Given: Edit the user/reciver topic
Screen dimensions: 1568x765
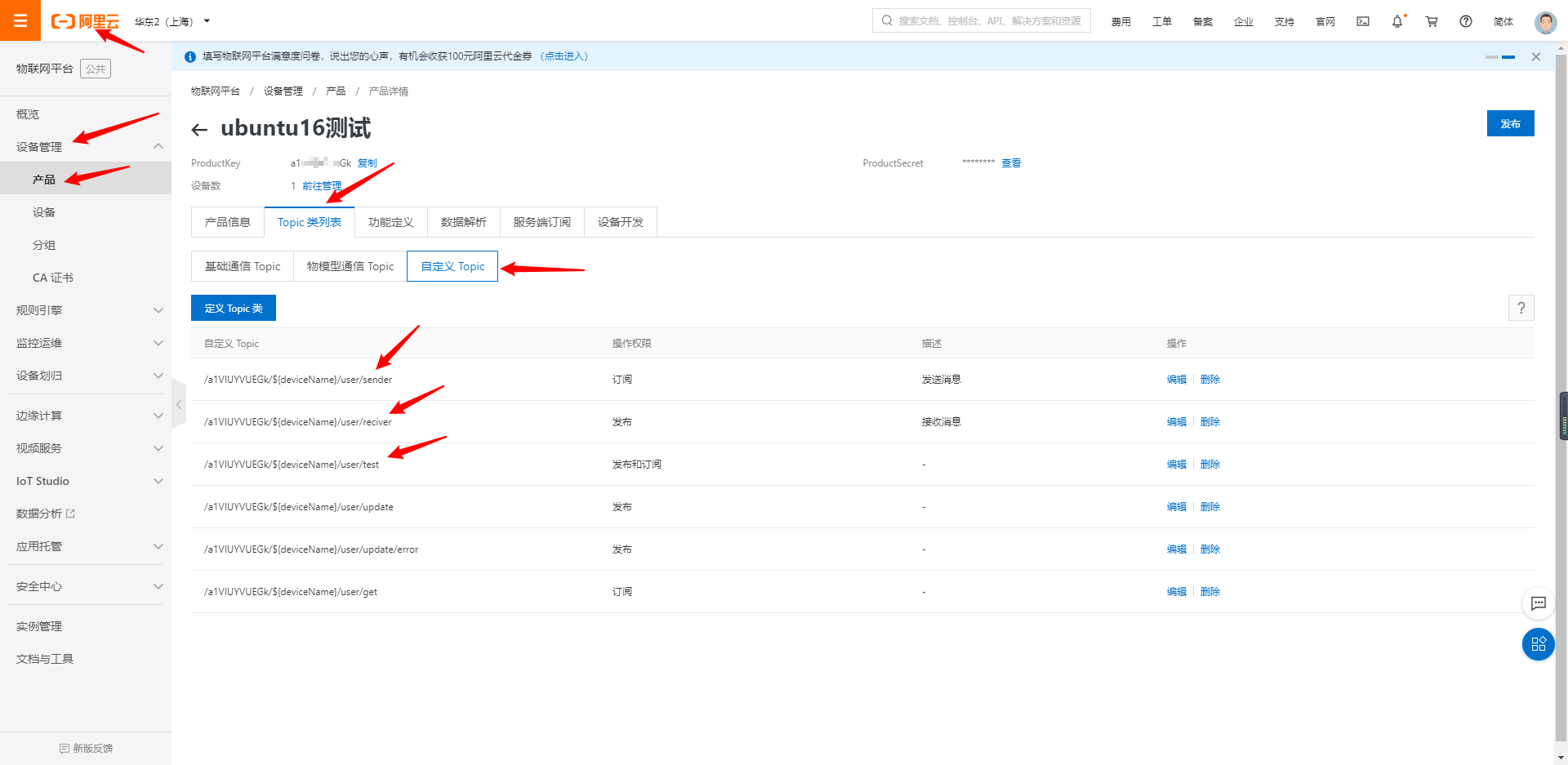Looking at the screenshot, I should tap(1177, 422).
